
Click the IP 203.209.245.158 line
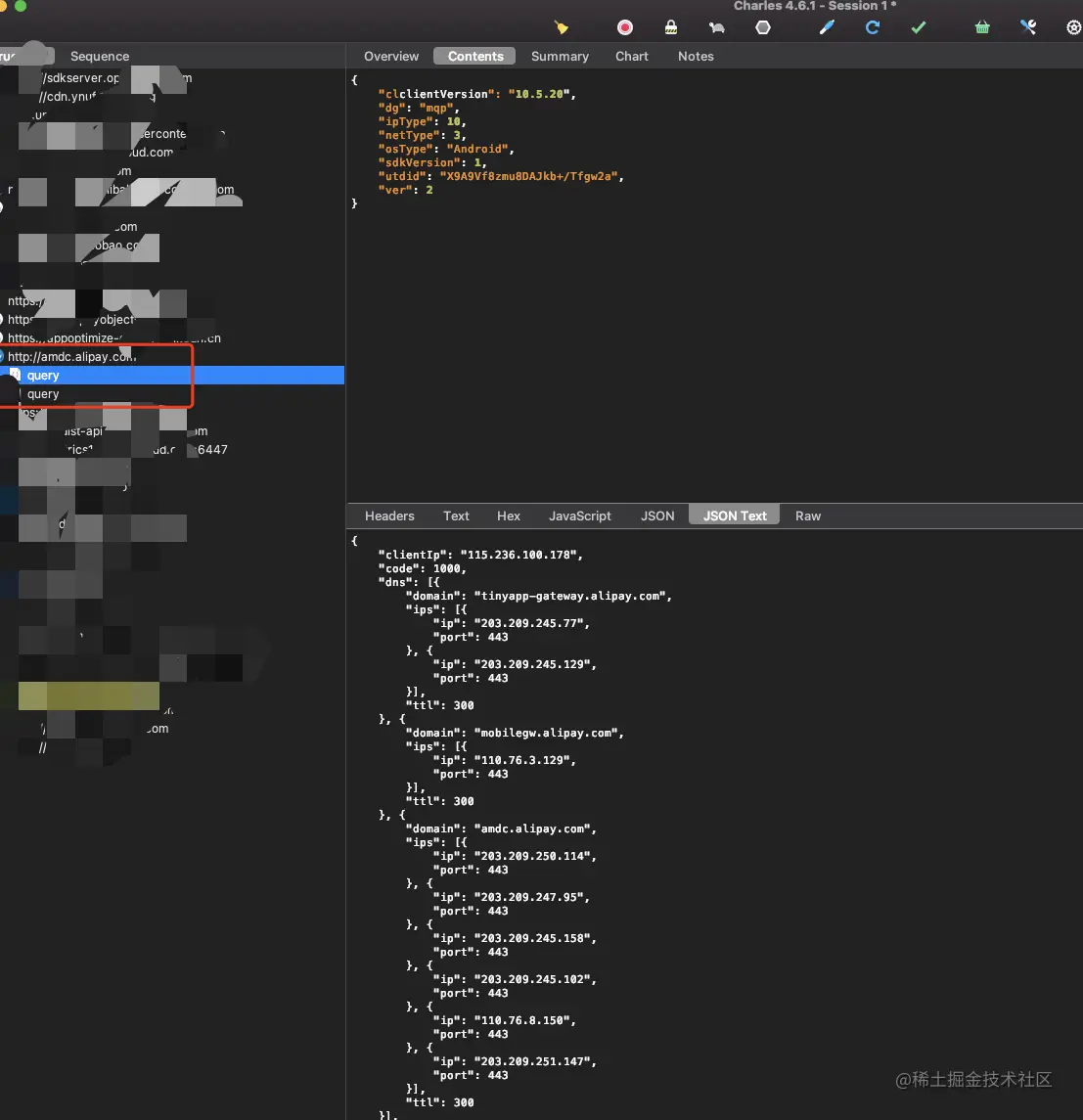click(x=515, y=938)
